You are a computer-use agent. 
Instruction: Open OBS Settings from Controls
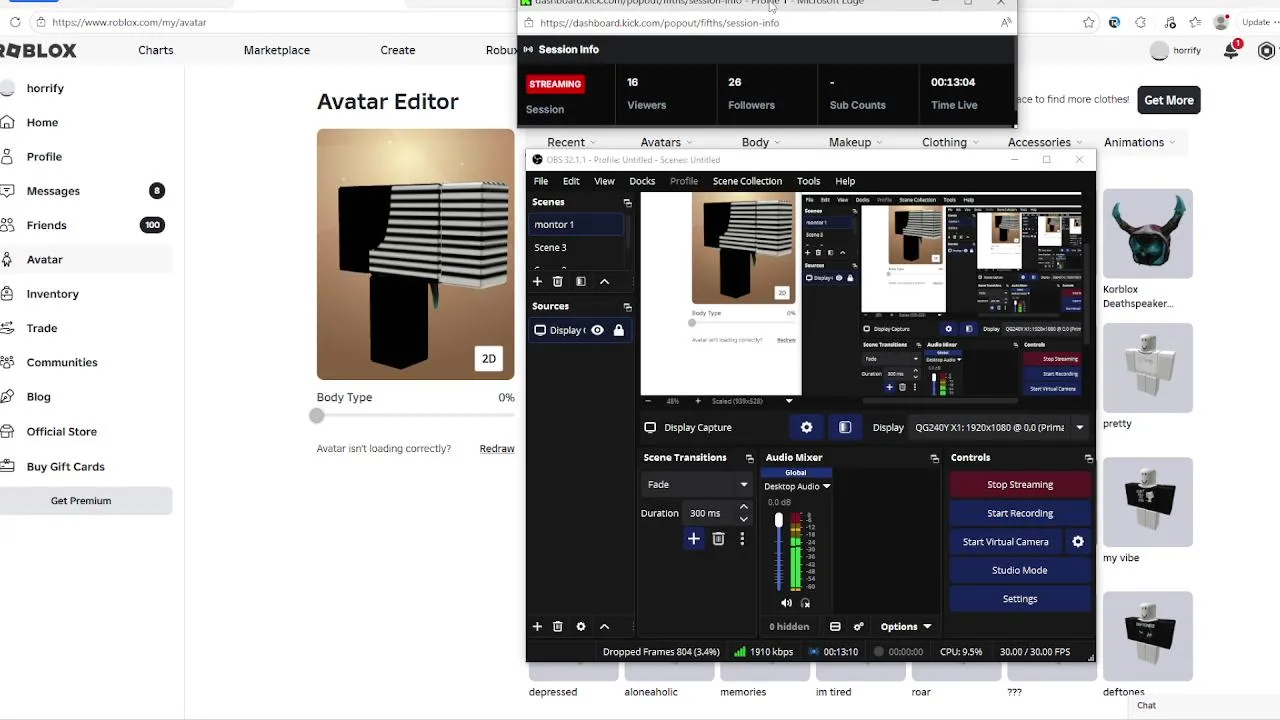(x=1020, y=599)
